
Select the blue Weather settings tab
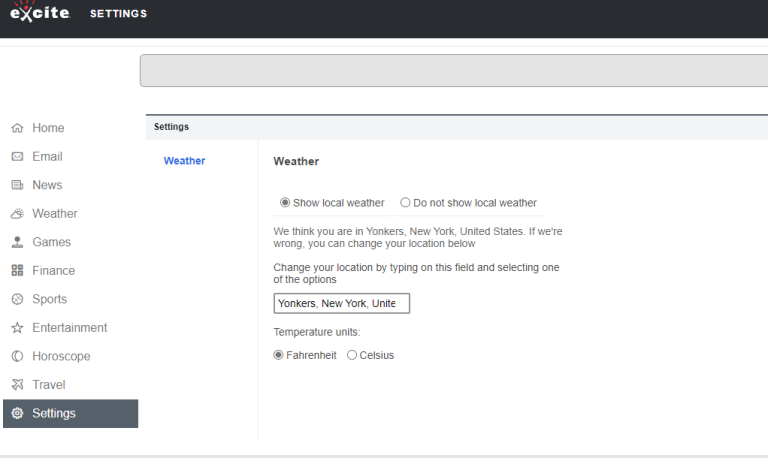coord(184,161)
